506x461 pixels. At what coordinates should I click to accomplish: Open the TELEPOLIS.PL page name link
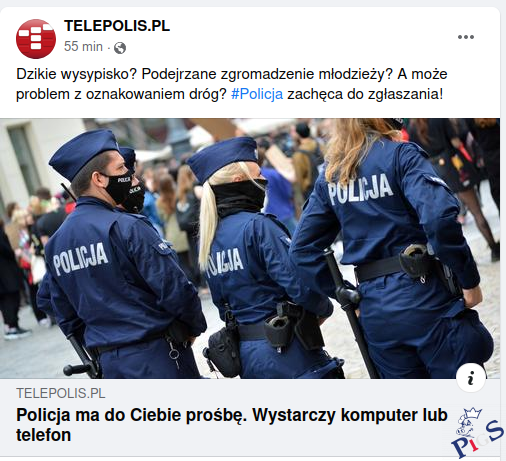[x=117, y=26]
